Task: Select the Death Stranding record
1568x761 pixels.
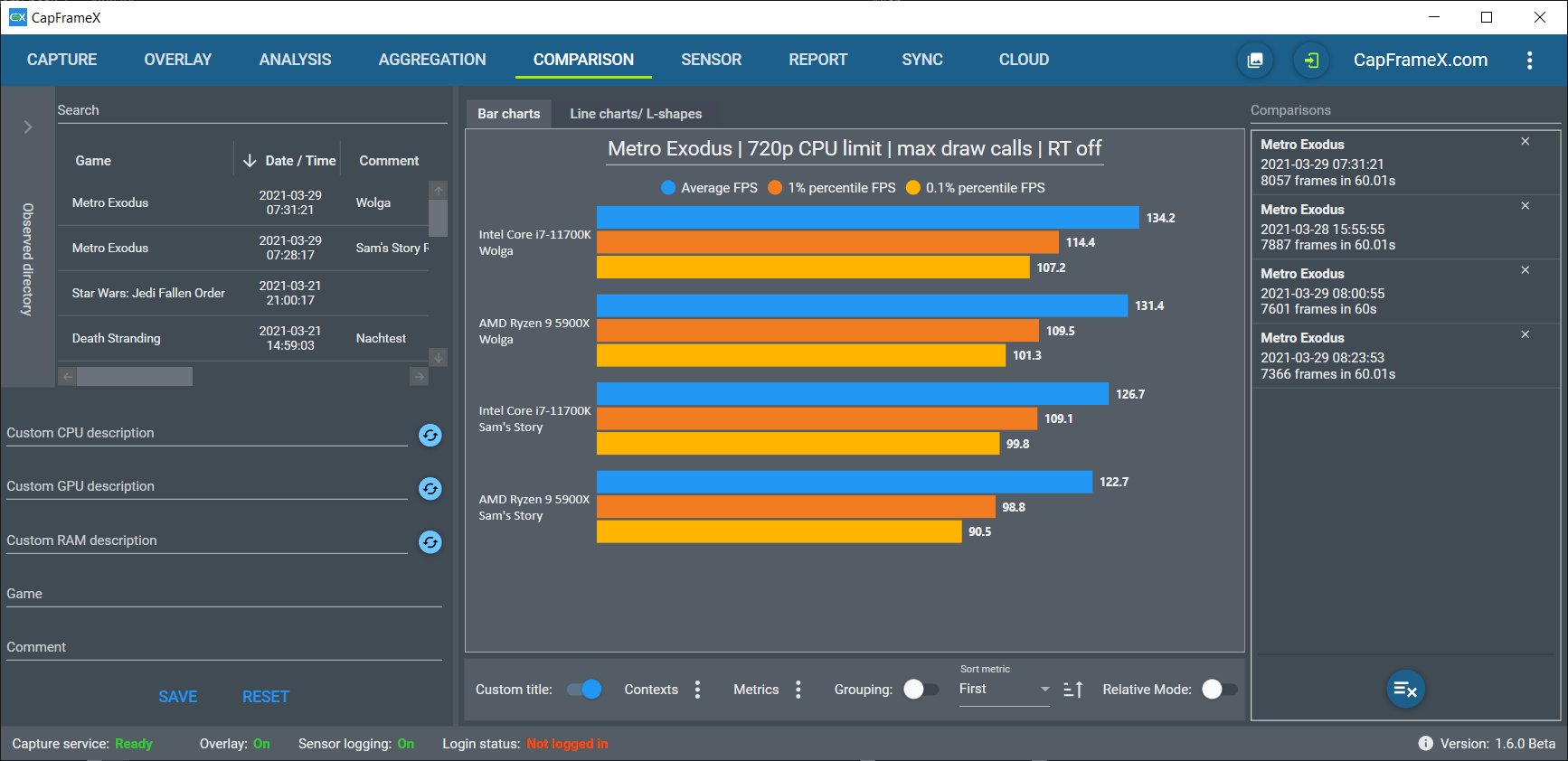Action: click(x=242, y=338)
